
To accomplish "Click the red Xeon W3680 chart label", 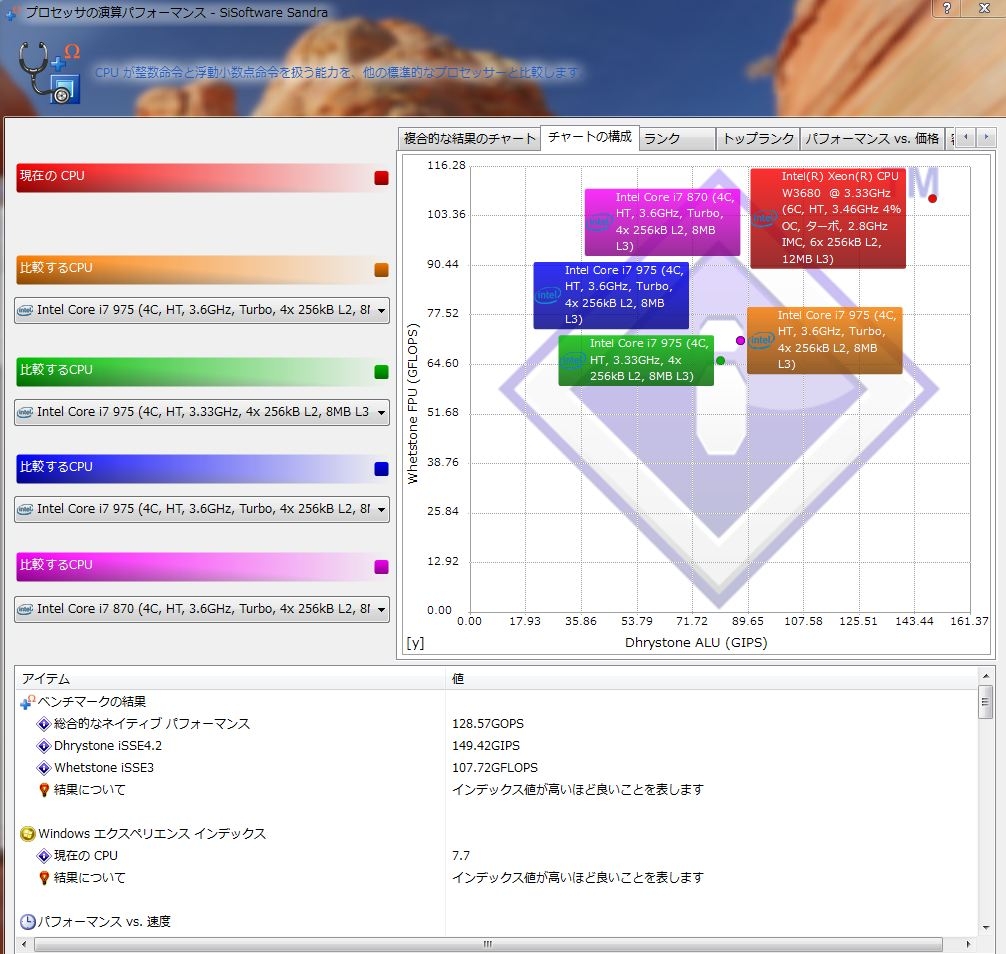I will (x=828, y=218).
